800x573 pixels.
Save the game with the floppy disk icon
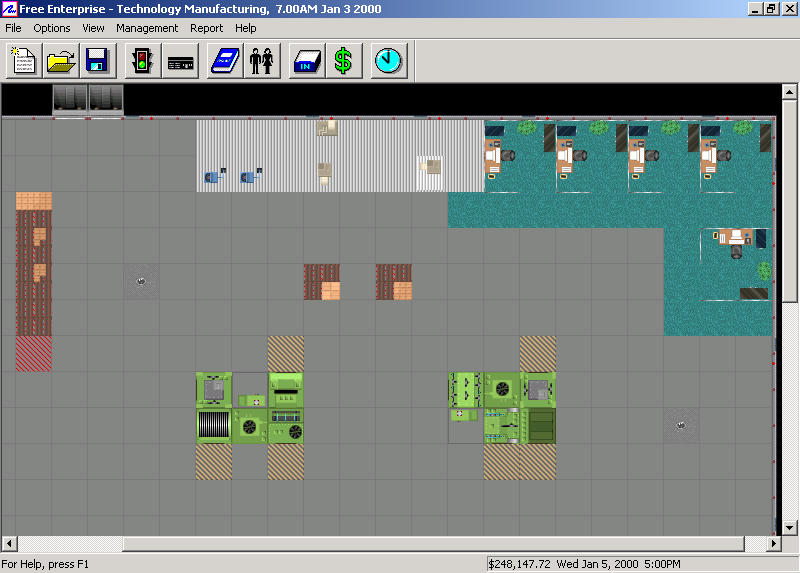point(98,61)
